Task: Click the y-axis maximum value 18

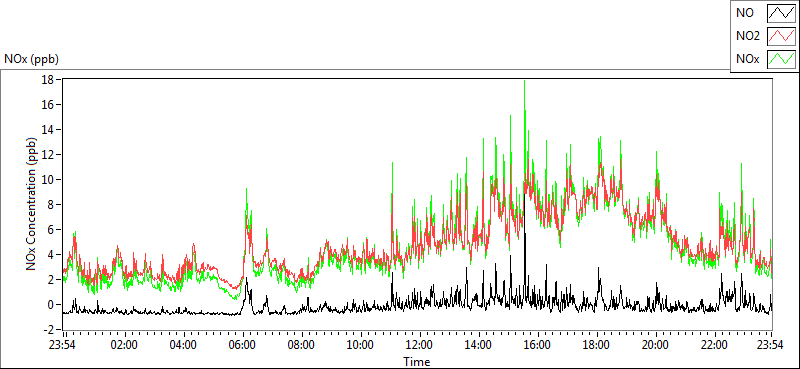Action: 47,80
